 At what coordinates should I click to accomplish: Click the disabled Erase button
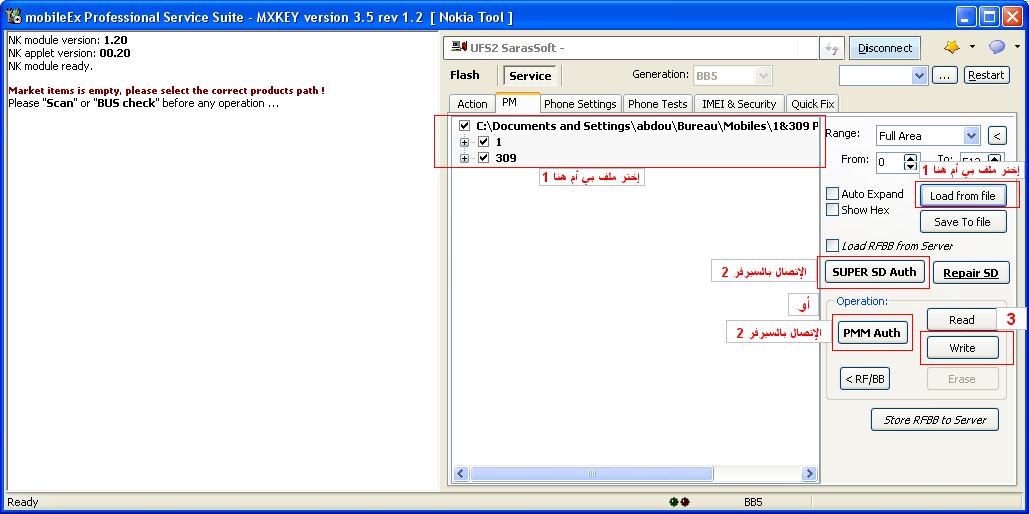[962, 379]
